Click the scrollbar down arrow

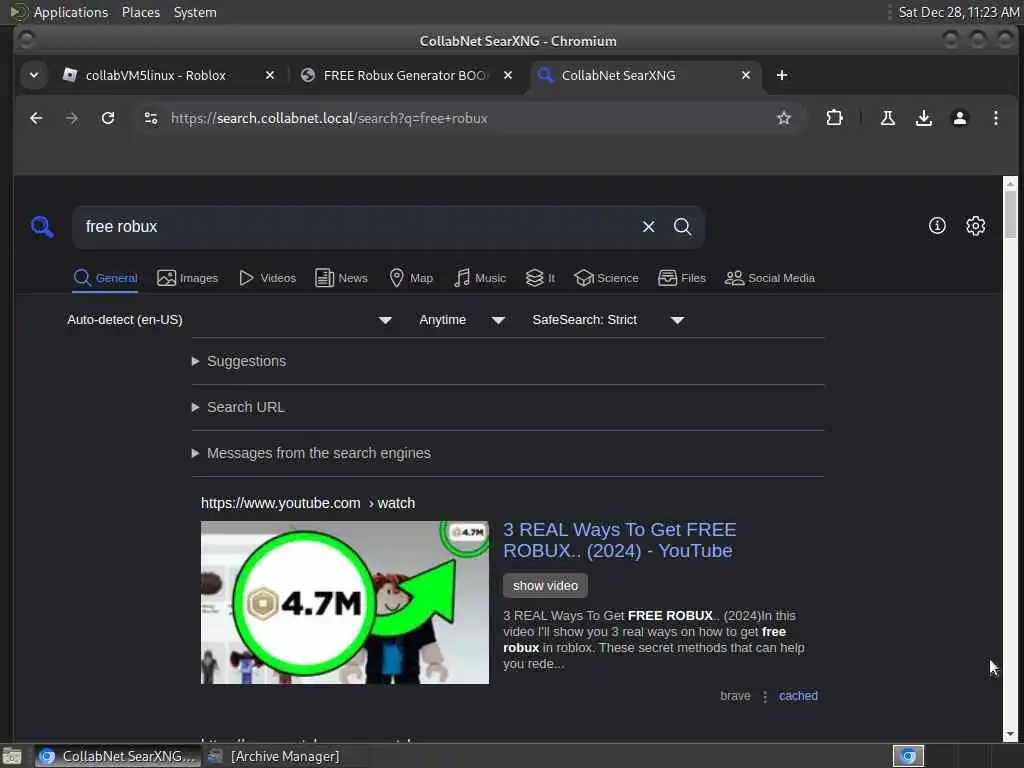pyautogui.click(x=1010, y=734)
